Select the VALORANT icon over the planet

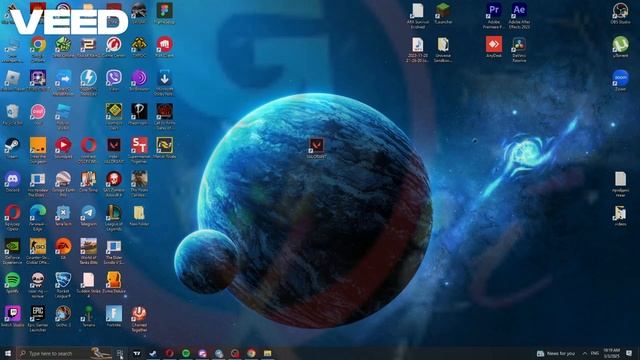(x=317, y=146)
